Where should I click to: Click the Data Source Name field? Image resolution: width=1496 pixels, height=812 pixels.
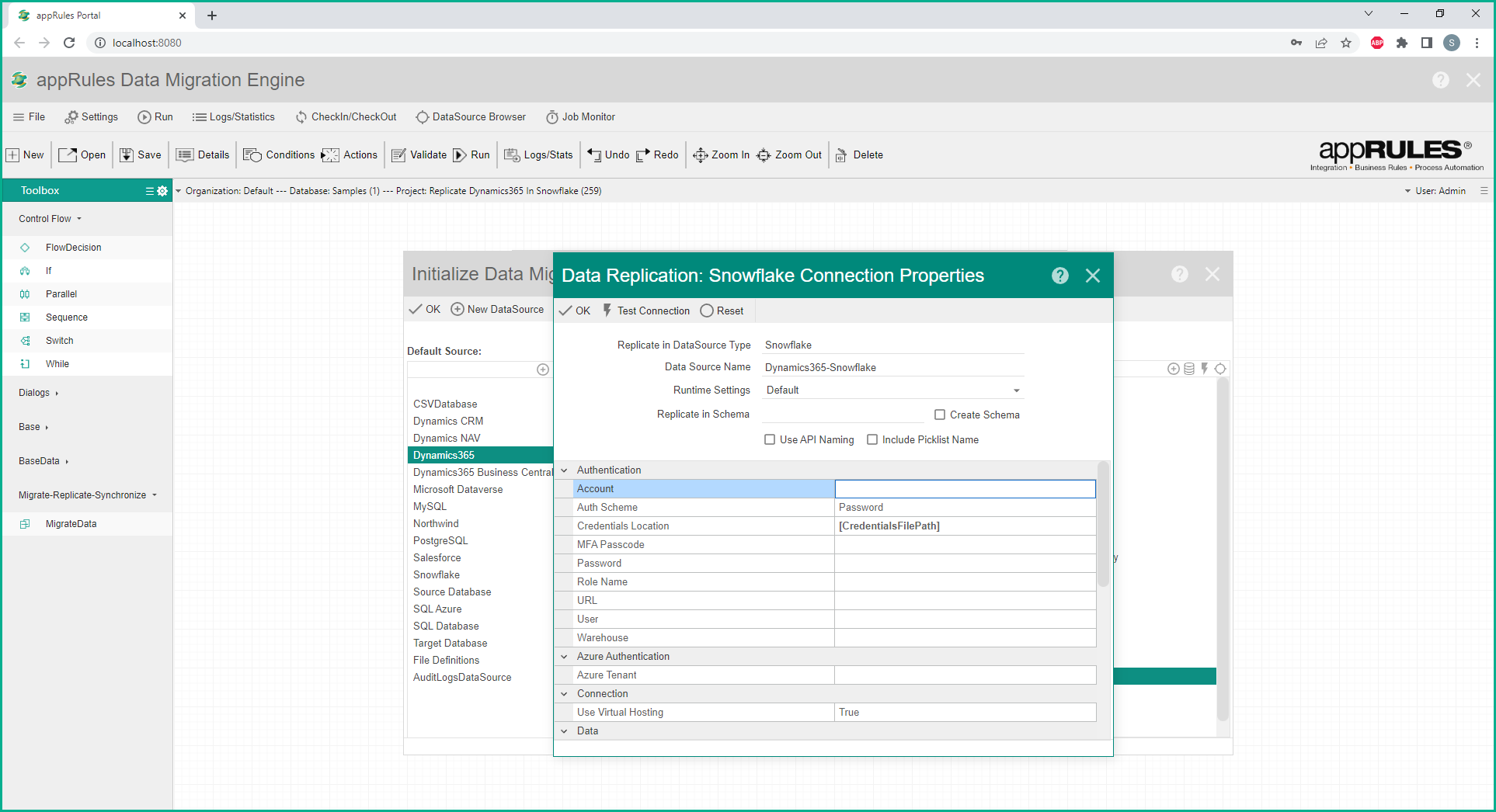pyautogui.click(x=893, y=368)
